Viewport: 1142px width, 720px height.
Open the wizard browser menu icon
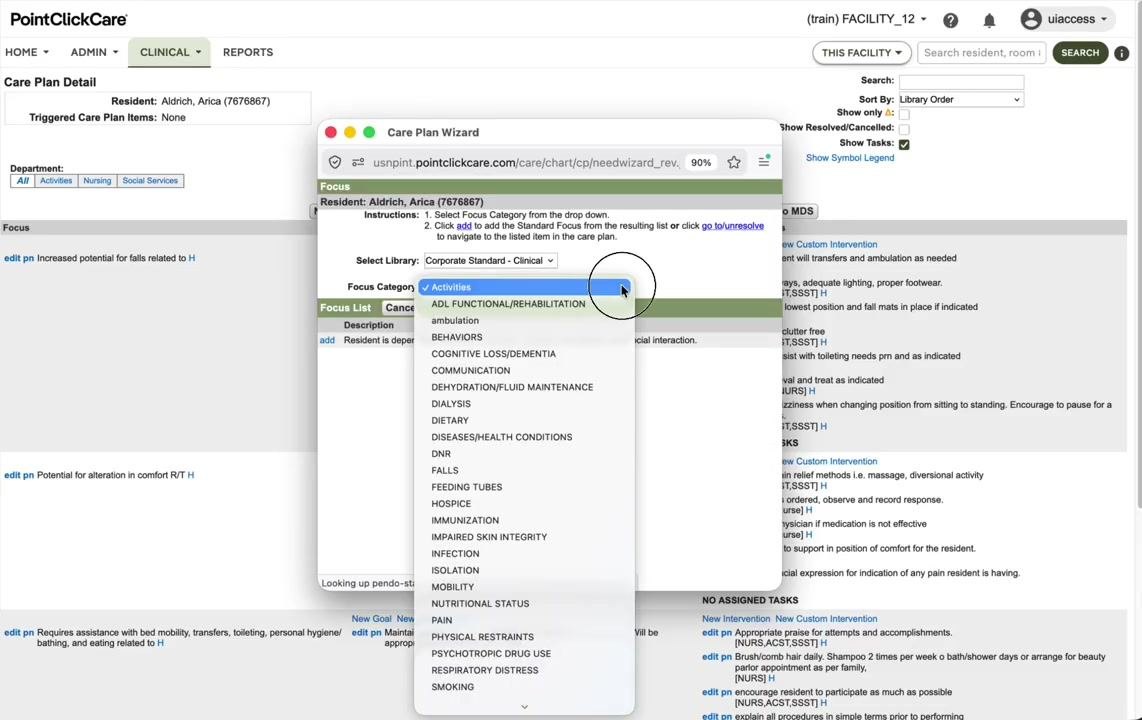coord(763,162)
